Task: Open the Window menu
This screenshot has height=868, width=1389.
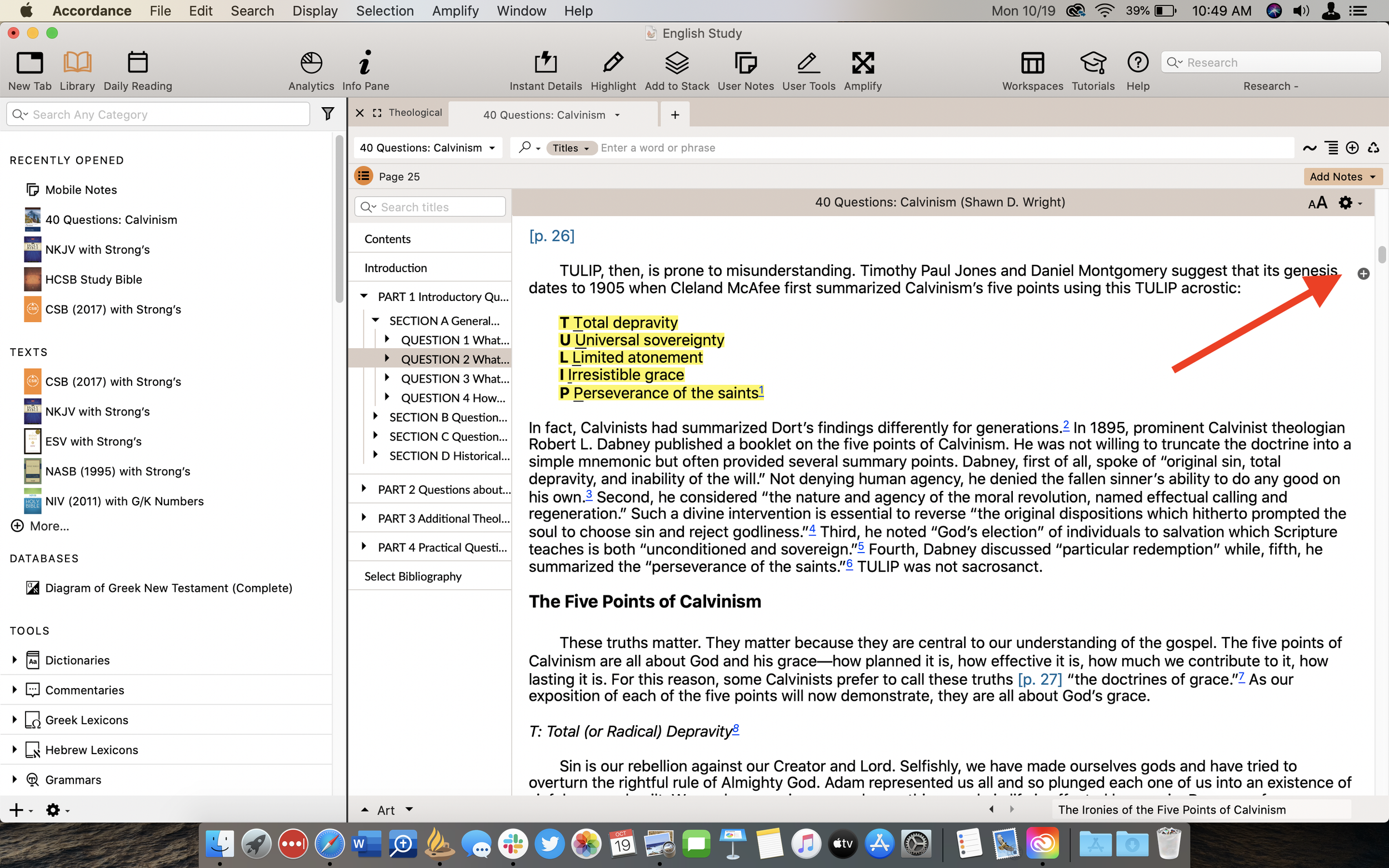Action: coord(521,11)
